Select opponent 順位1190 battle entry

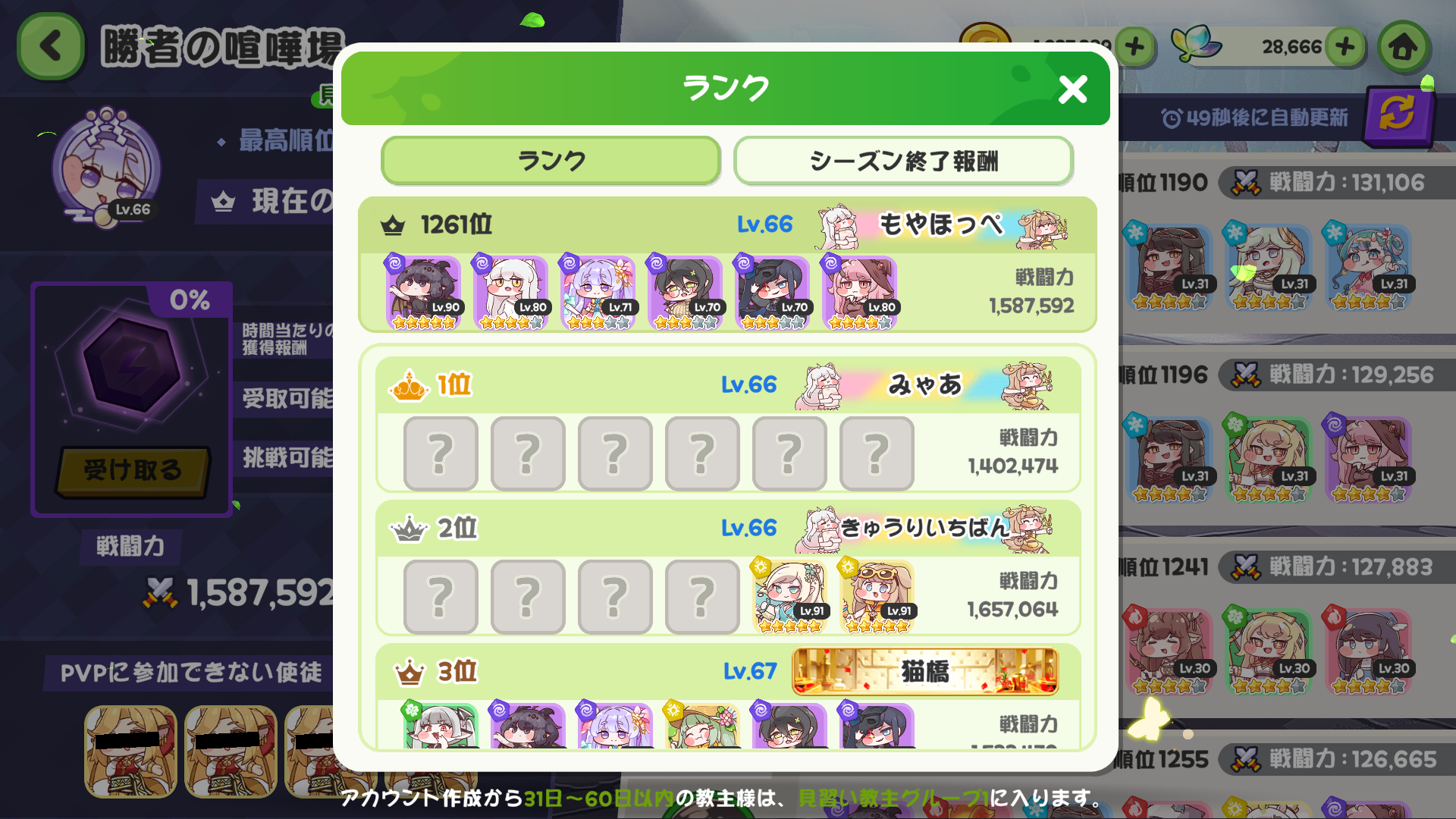[1287, 249]
